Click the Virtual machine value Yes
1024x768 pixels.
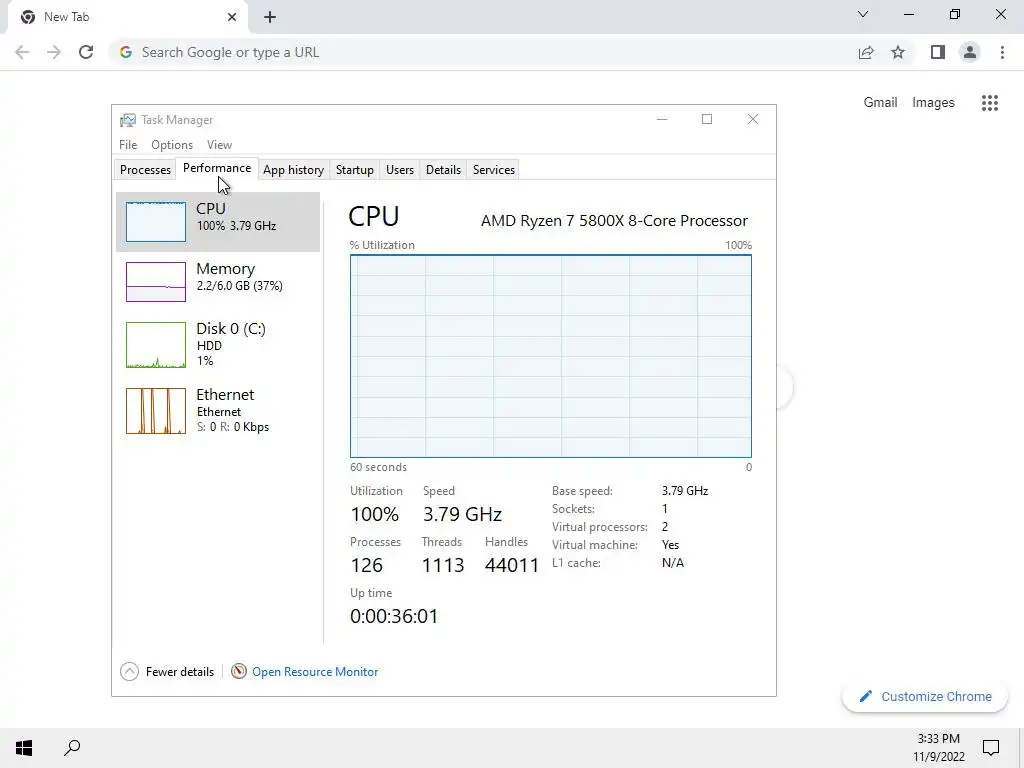pyautogui.click(x=670, y=545)
